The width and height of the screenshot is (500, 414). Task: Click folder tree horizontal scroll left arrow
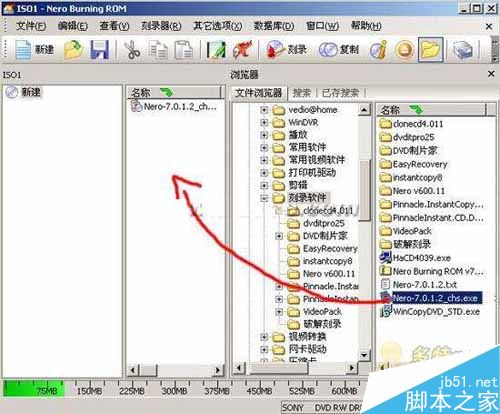239,368
